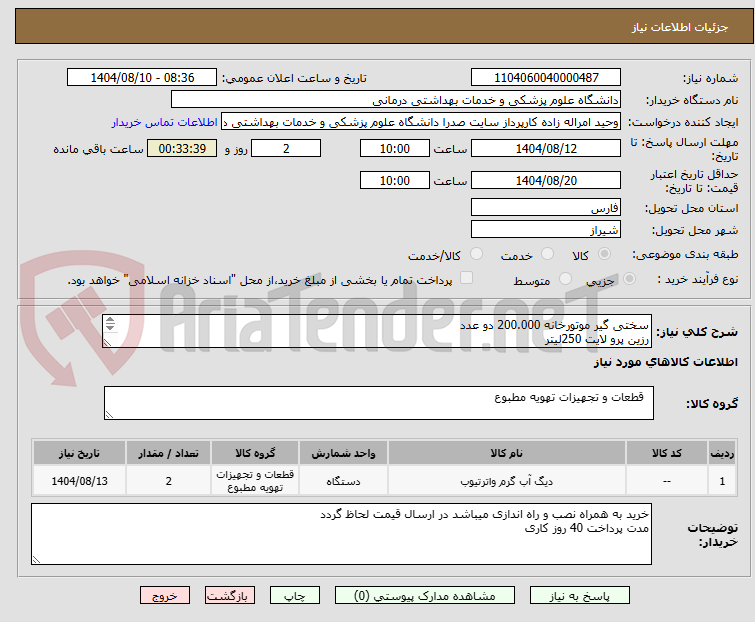This screenshot has width=755, height=622.
Task: Select the خدمت radio button
Action: pos(547,254)
